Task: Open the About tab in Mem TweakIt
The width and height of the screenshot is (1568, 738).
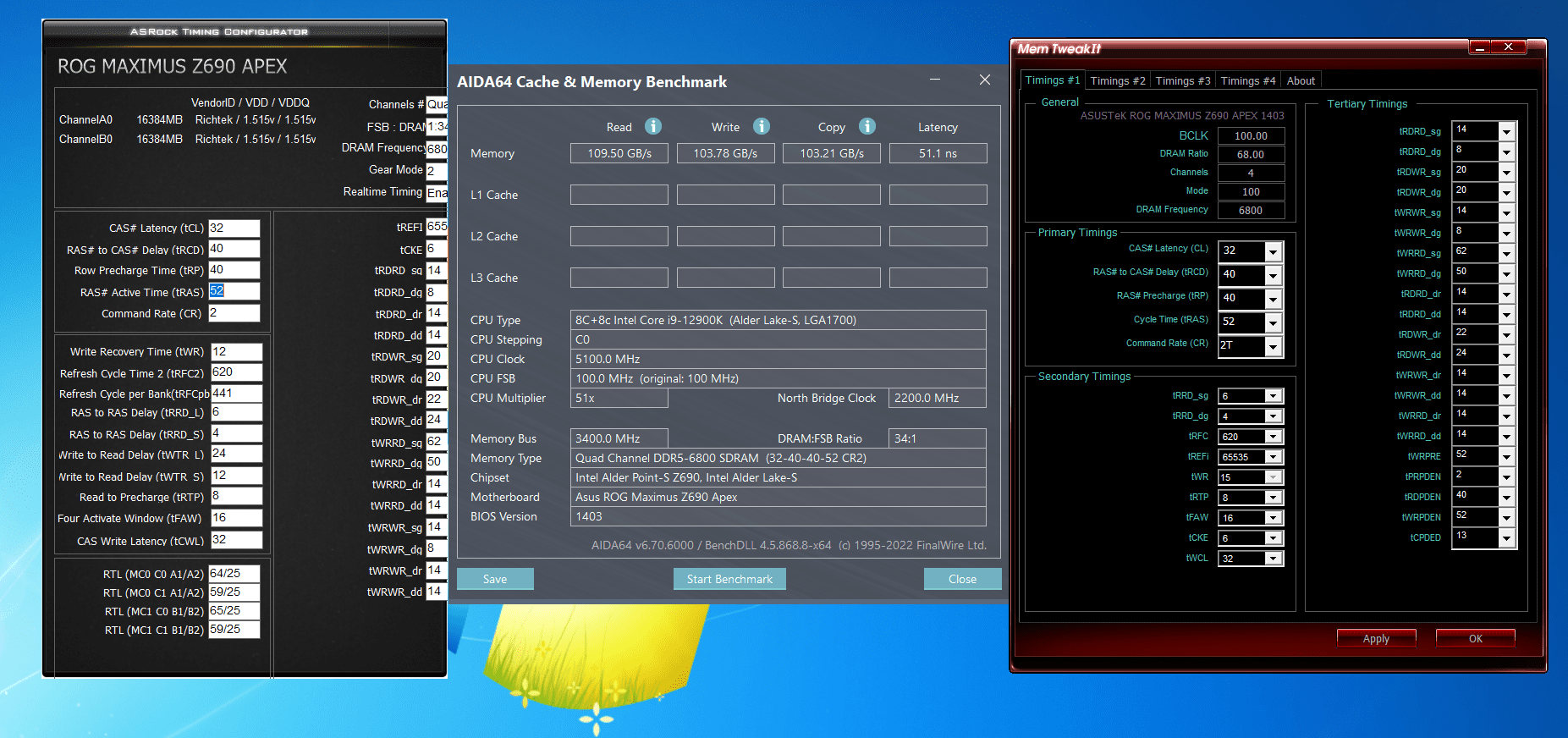Action: (1301, 80)
